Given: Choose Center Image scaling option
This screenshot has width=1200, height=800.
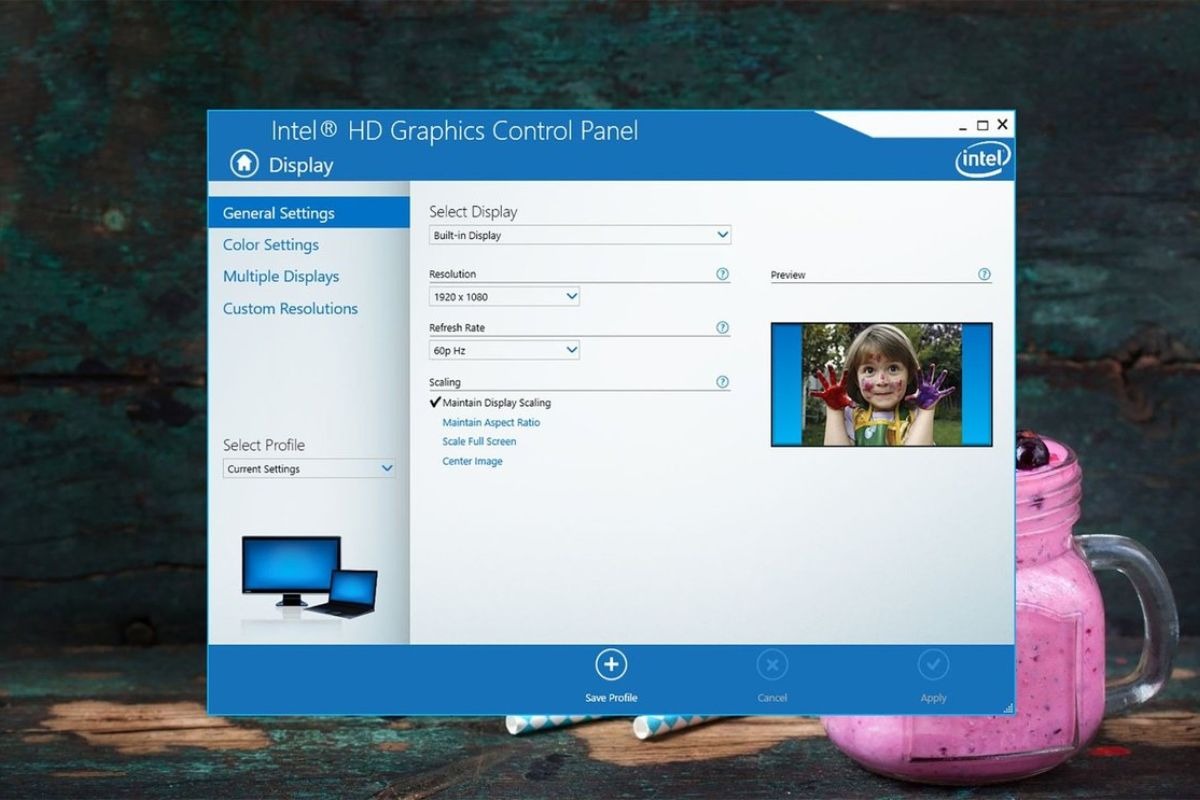Looking at the screenshot, I should coord(472,462).
